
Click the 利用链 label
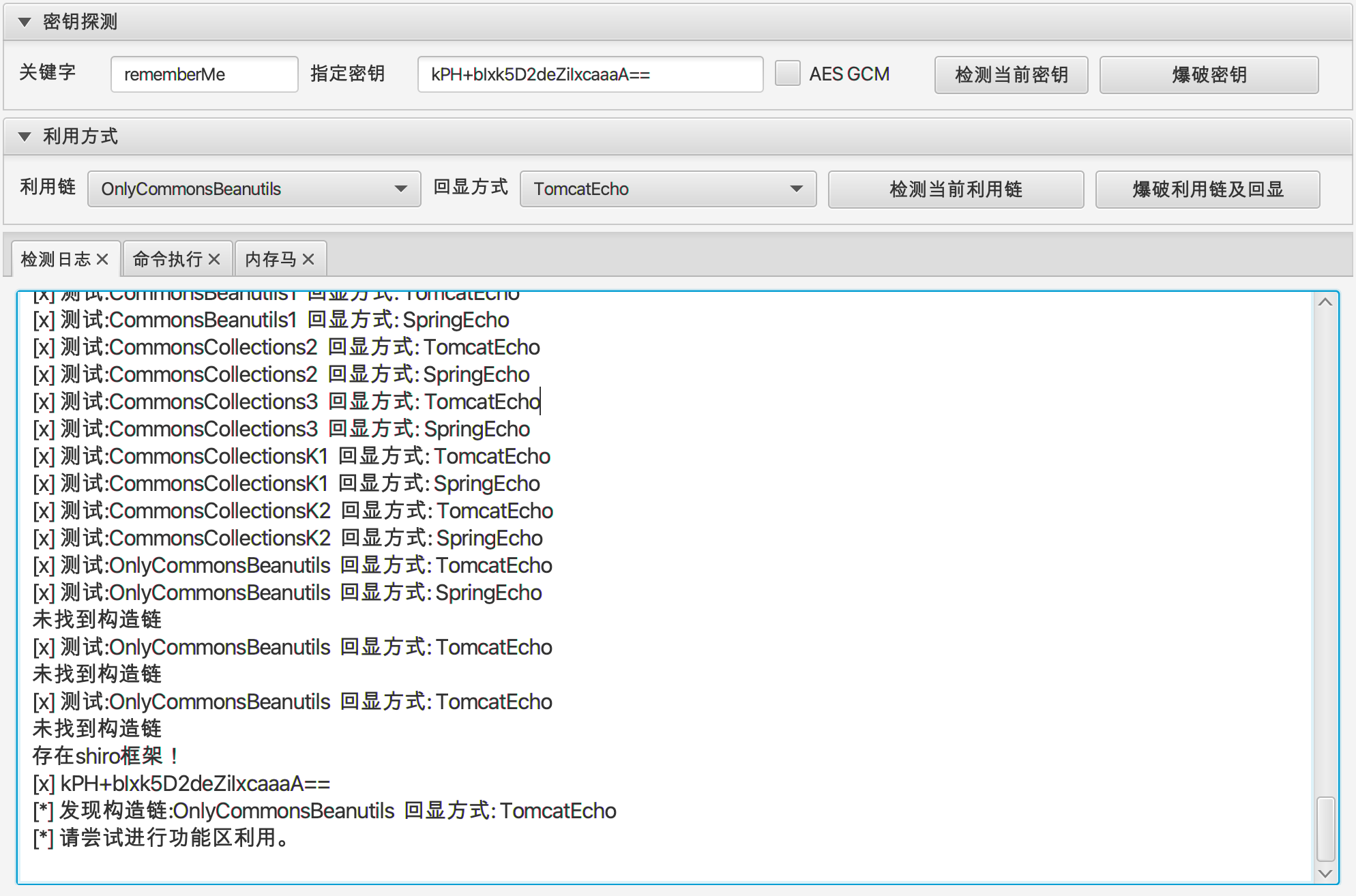[x=48, y=187]
